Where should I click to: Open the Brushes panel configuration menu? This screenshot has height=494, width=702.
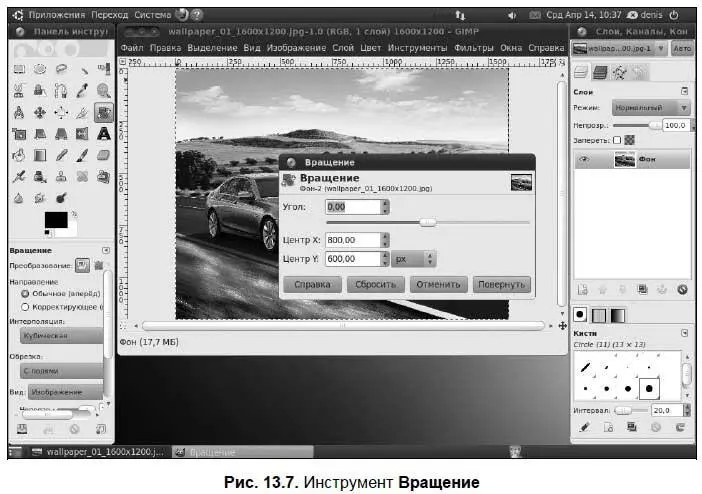(x=685, y=333)
